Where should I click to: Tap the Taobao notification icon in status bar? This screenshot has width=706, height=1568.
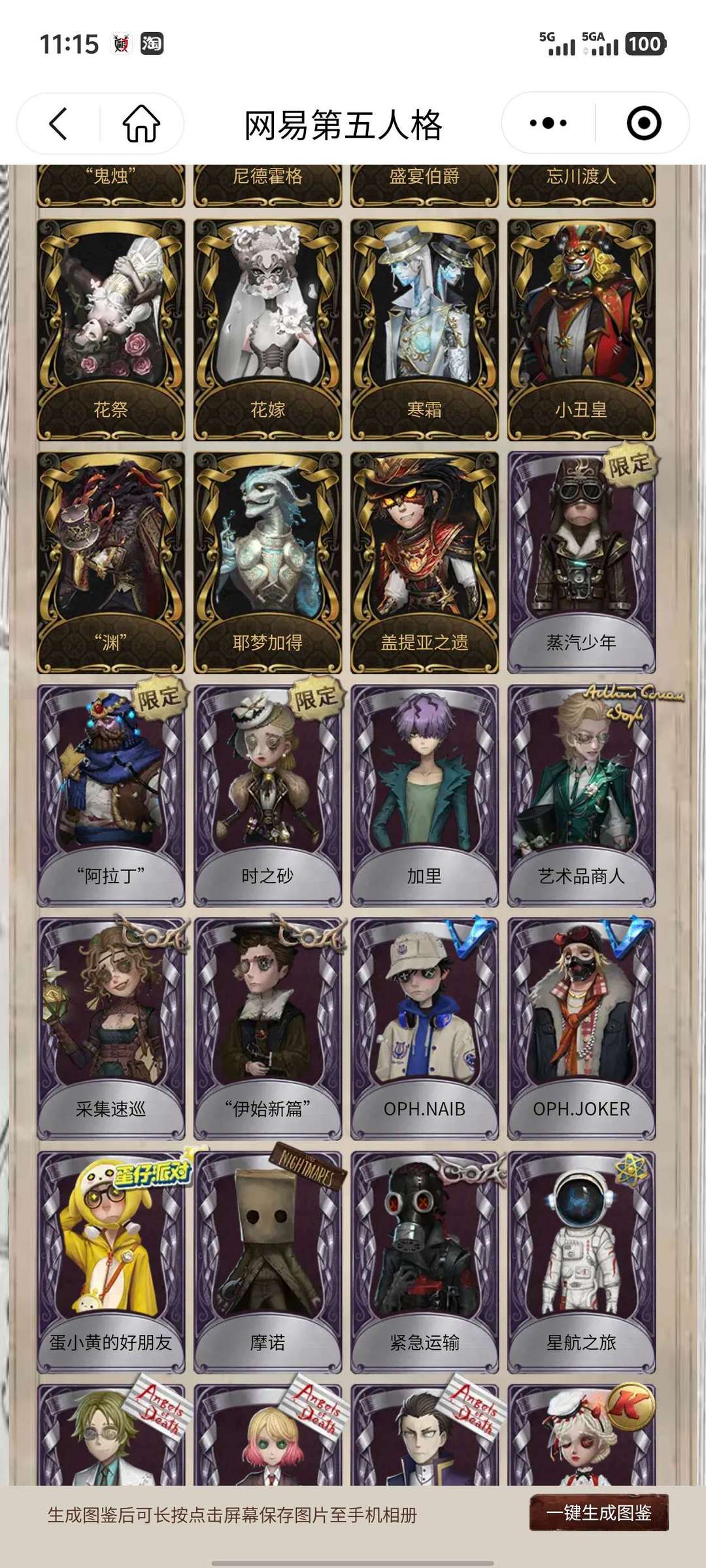tap(152, 44)
